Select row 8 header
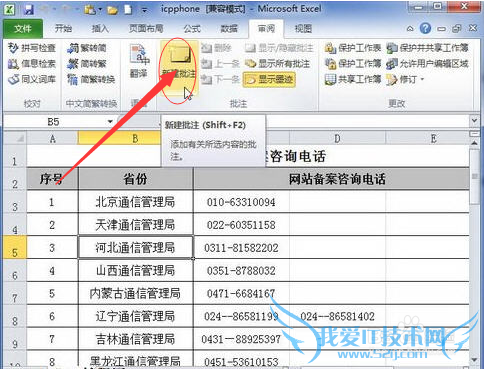Viewport: 485px width, 369px height. [x=15, y=316]
